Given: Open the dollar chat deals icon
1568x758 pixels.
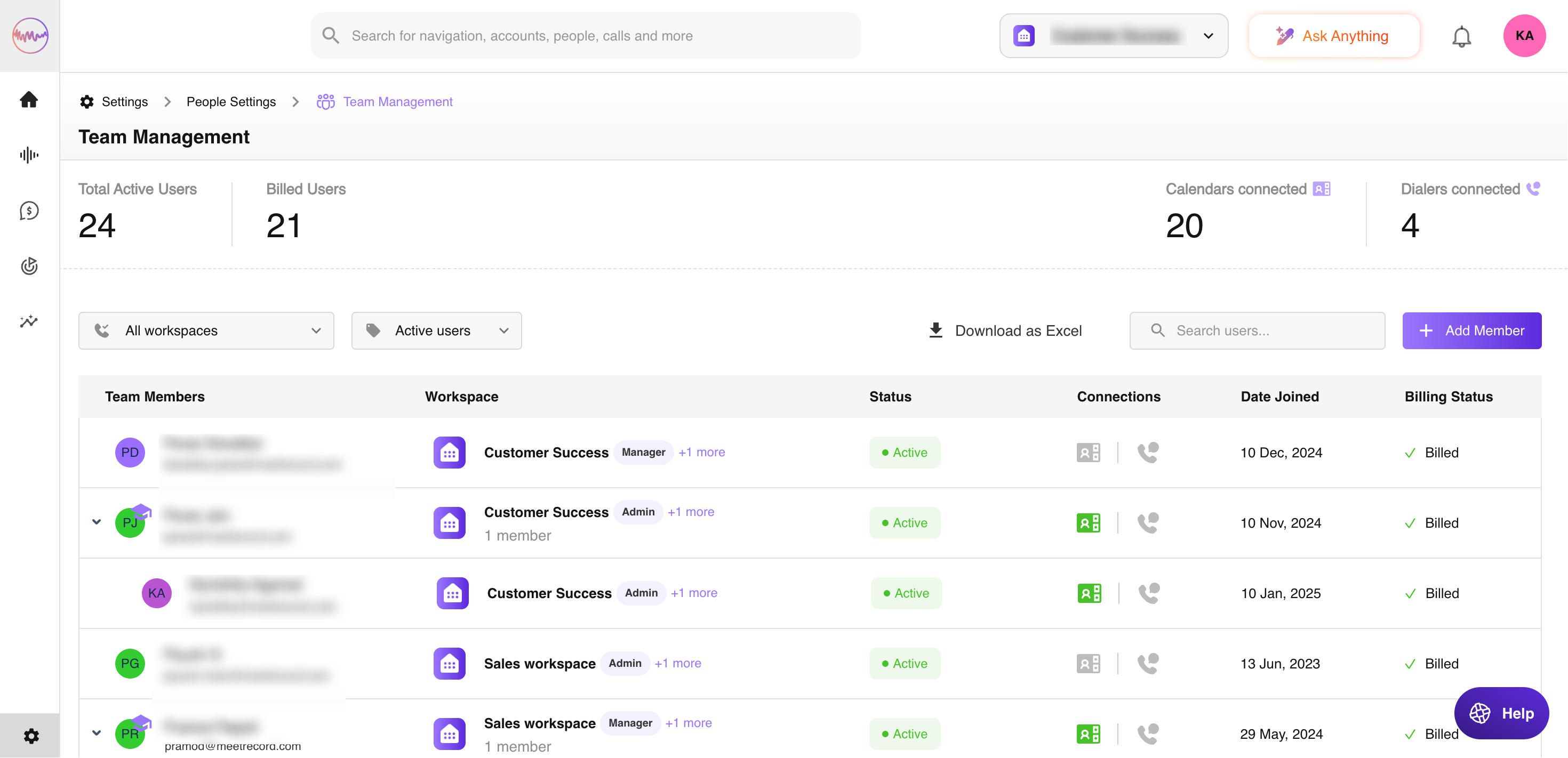Looking at the screenshot, I should (x=29, y=211).
